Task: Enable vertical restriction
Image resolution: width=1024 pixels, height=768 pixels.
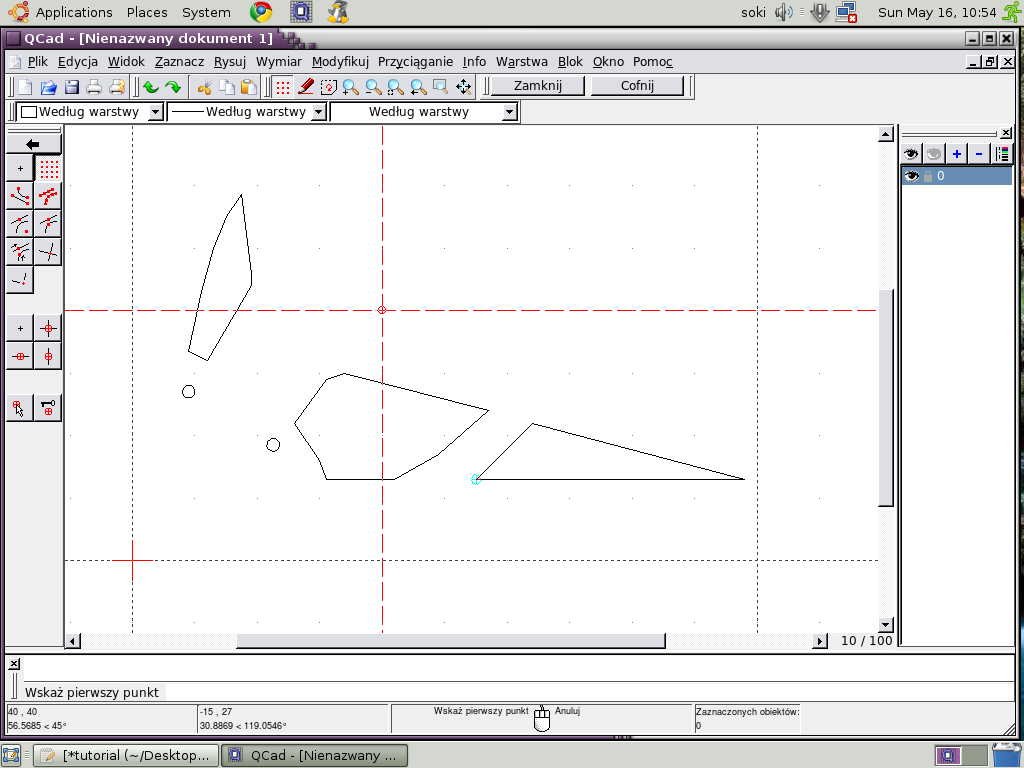Action: coord(48,357)
